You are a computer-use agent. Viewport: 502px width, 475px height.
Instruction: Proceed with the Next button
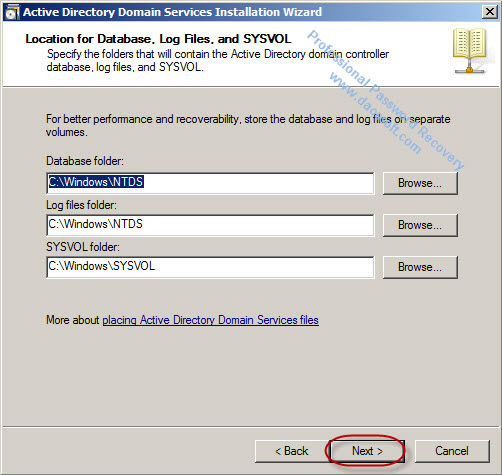point(367,451)
